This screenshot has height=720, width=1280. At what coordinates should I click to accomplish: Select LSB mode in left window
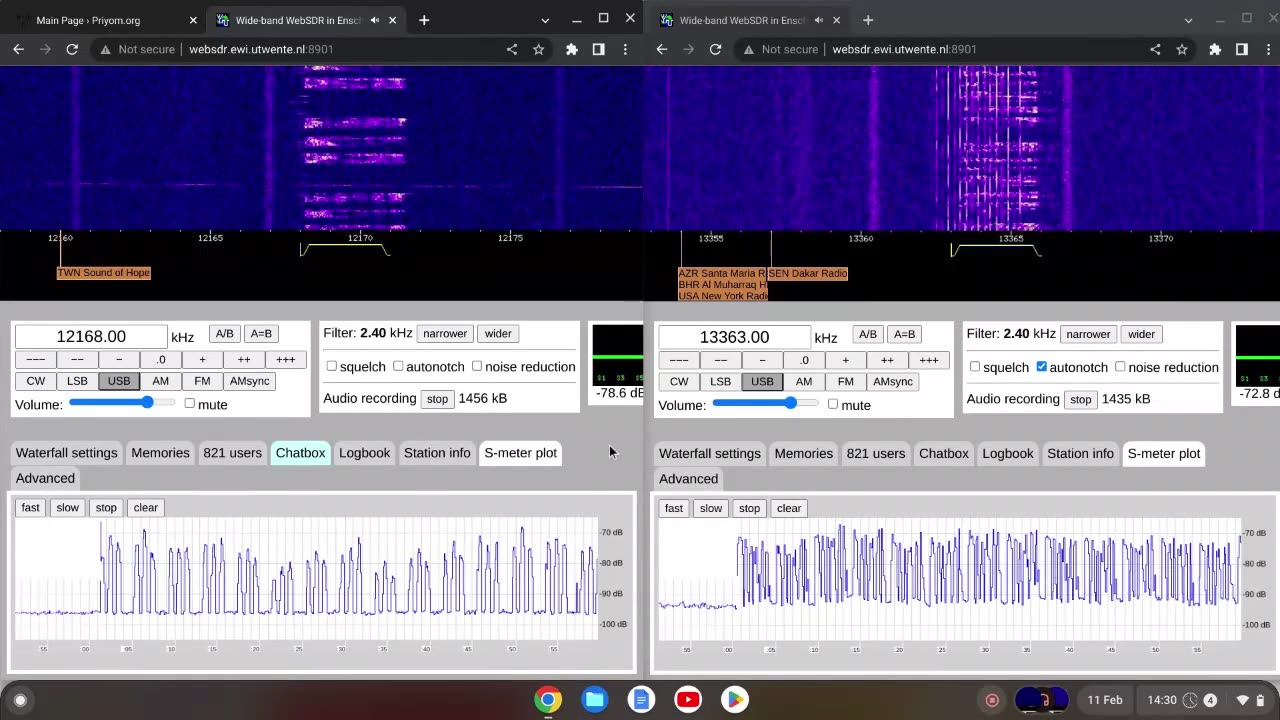(x=77, y=381)
